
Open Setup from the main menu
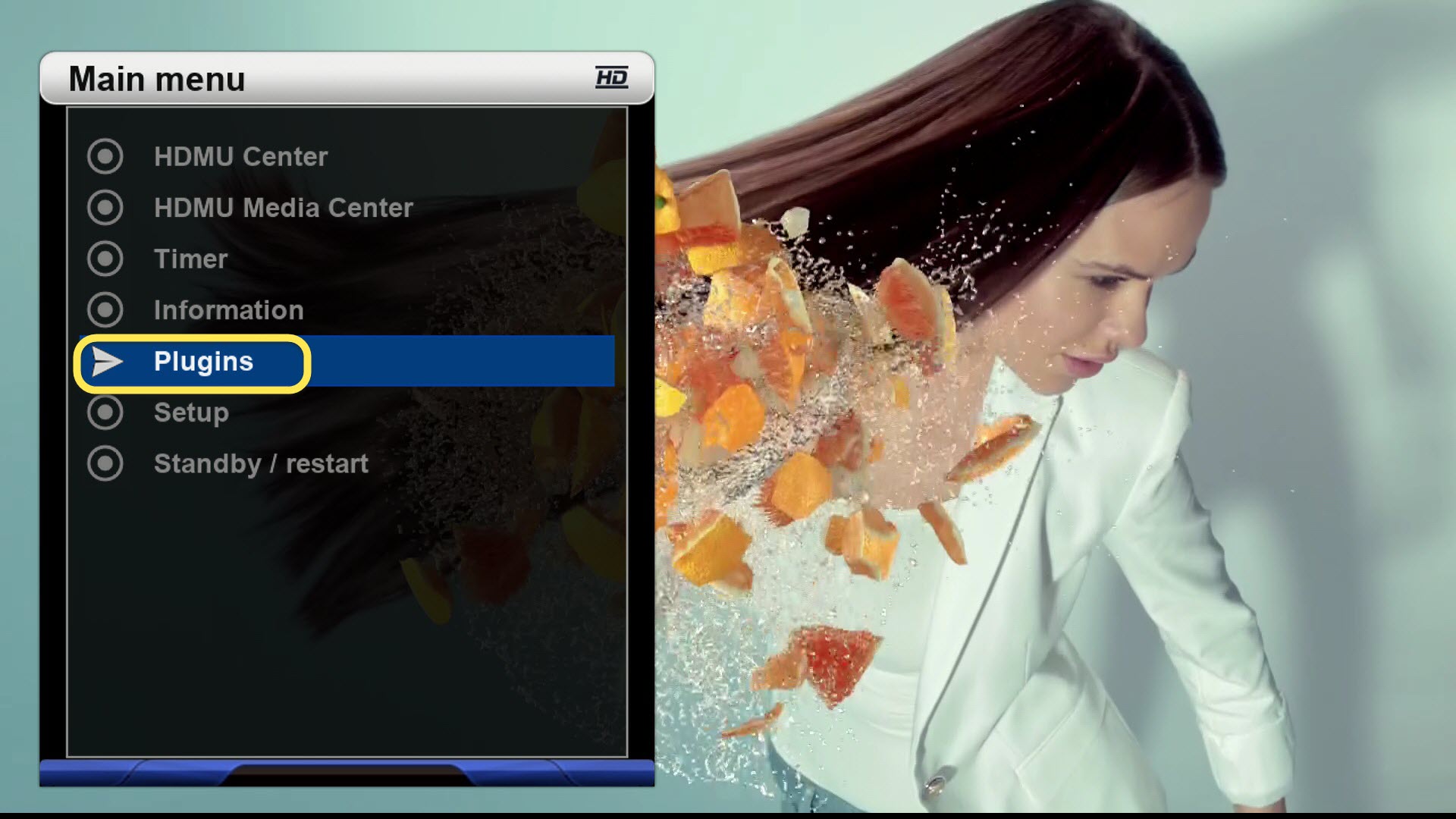click(x=347, y=413)
